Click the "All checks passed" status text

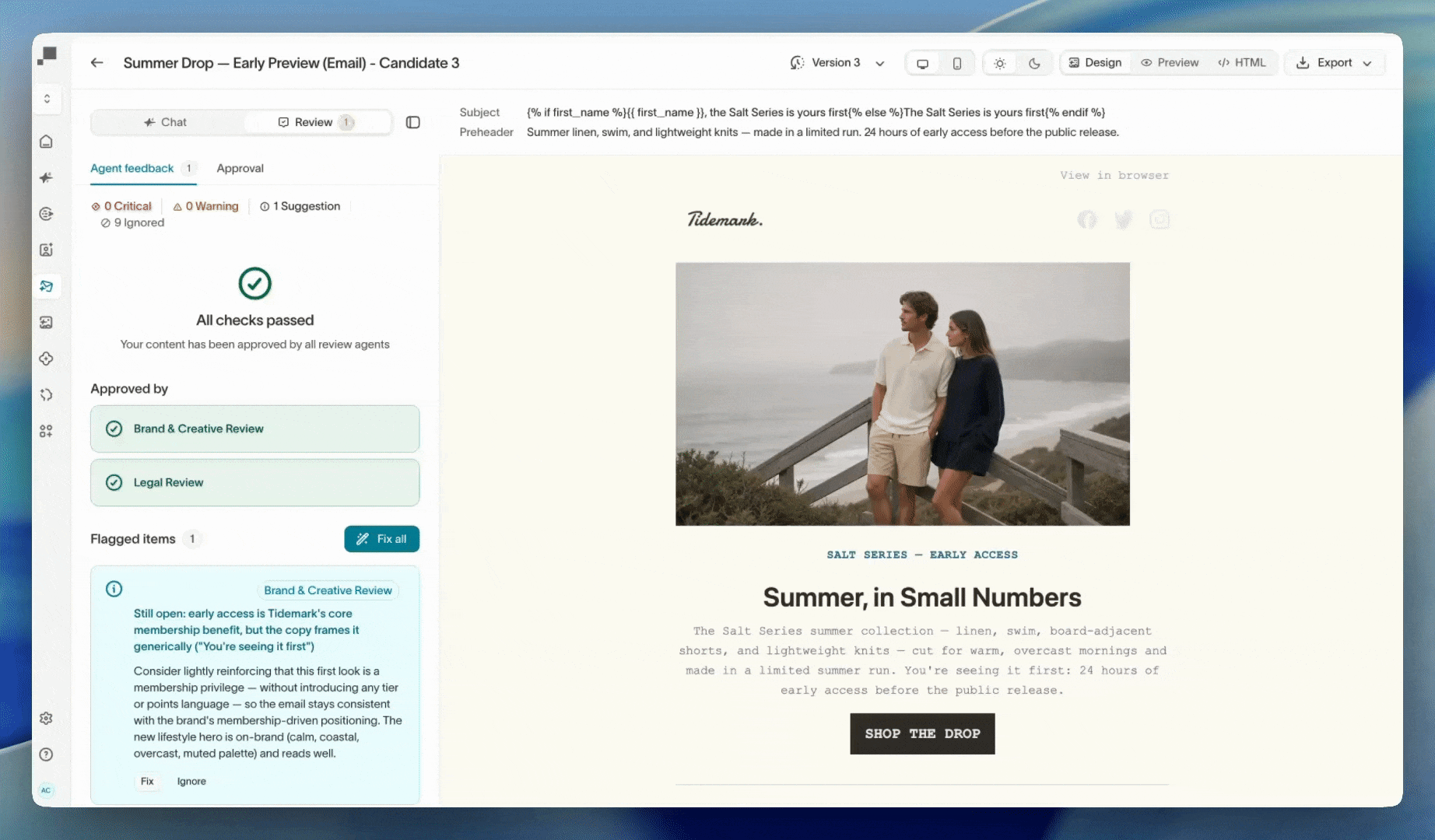pyautogui.click(x=254, y=320)
